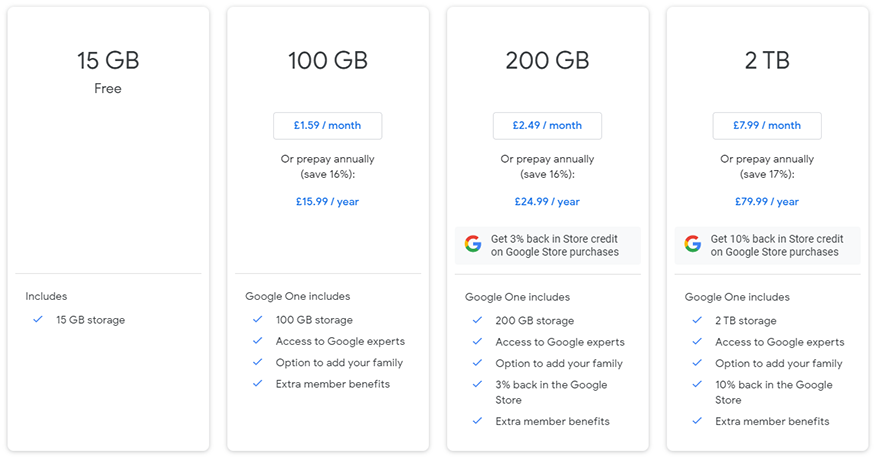
Task: Choose the £1.59 / month button
Action: pos(327,126)
